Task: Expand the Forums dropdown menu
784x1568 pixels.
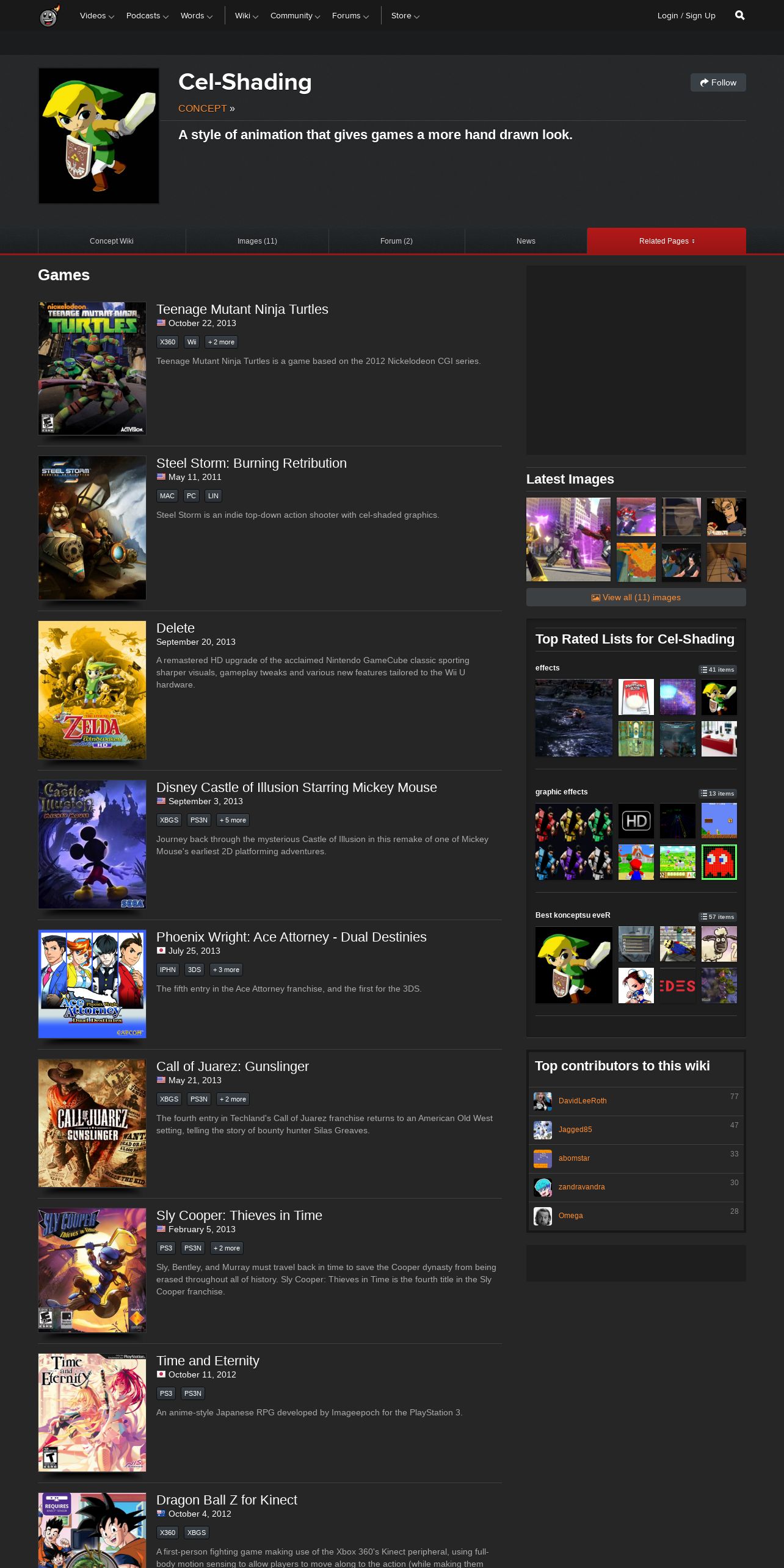Action: pyautogui.click(x=350, y=16)
